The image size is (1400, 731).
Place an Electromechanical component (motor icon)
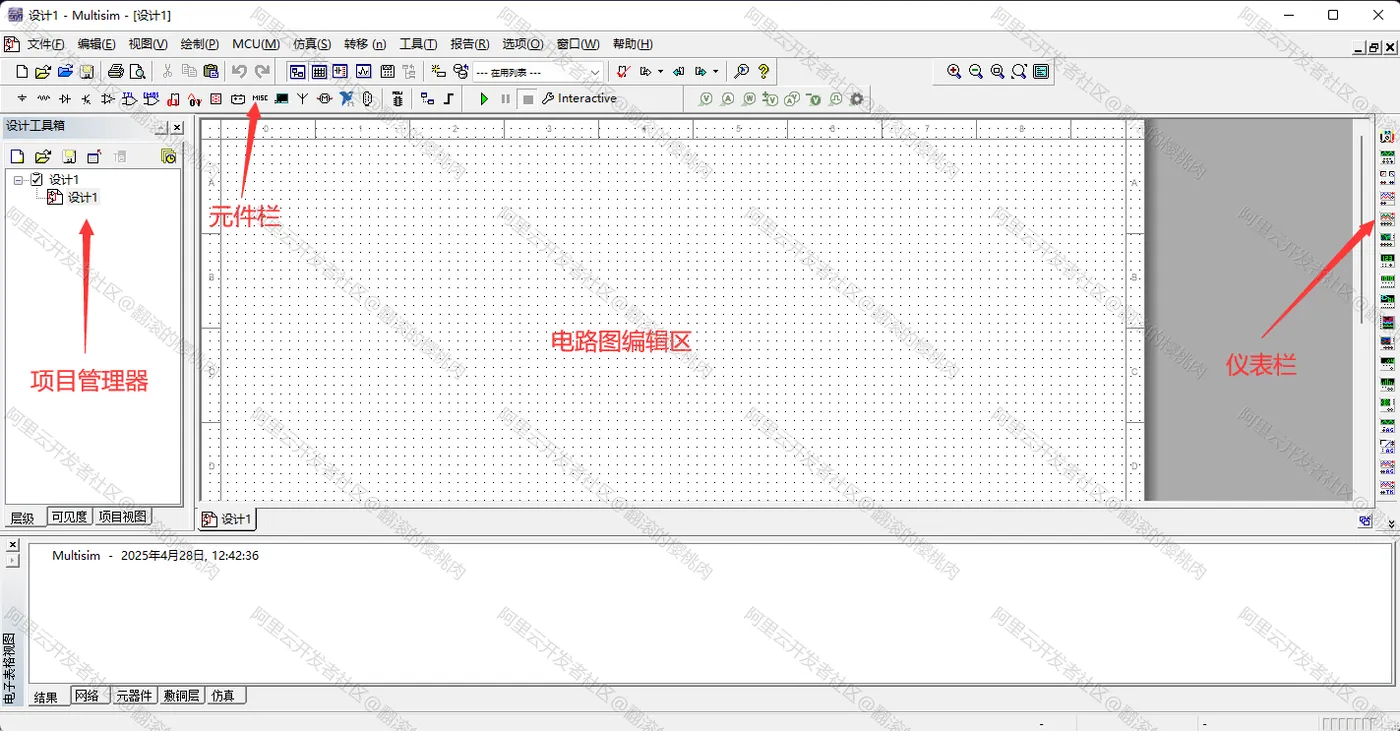(324, 98)
